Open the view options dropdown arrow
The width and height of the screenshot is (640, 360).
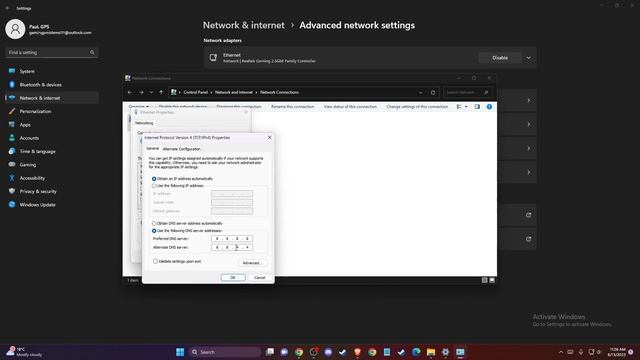click(x=466, y=107)
